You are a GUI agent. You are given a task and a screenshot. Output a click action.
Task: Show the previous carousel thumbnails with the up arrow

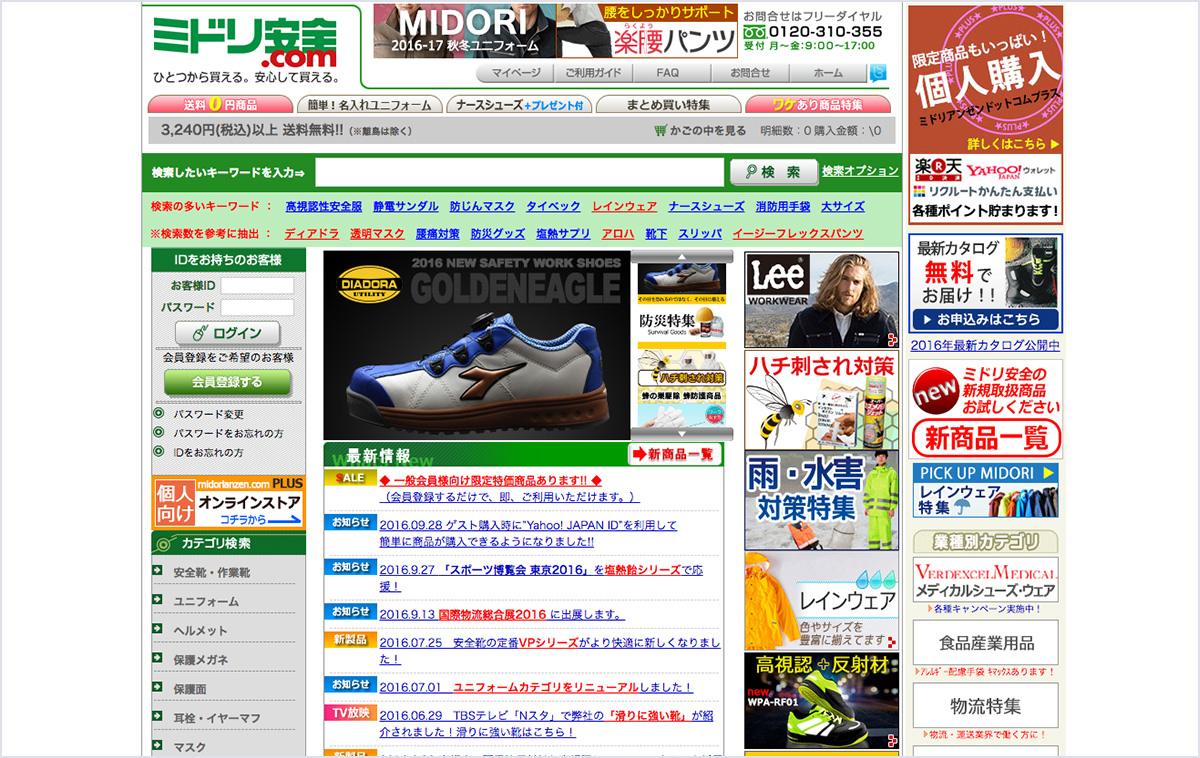click(682, 257)
